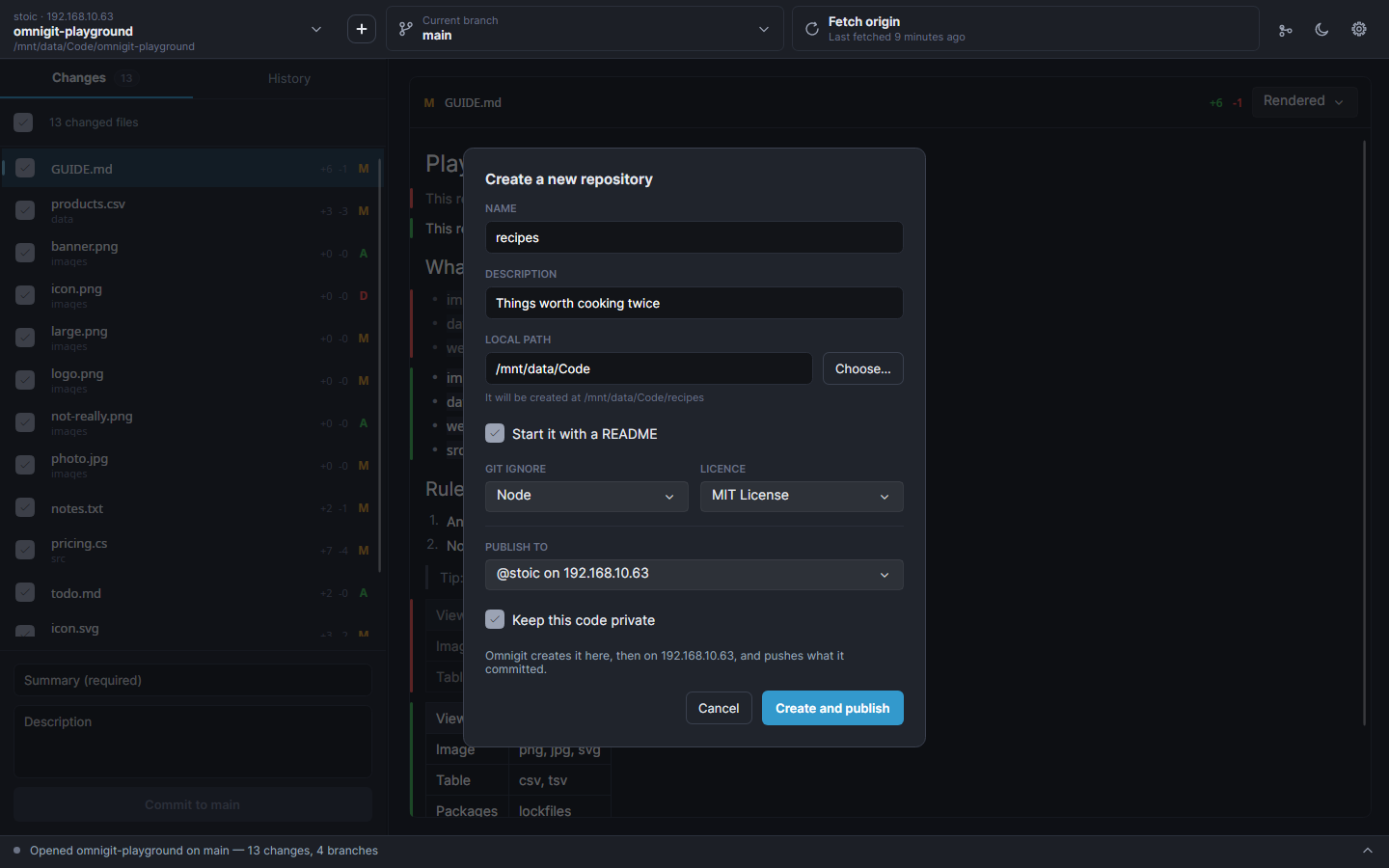Open settings gear icon

1359,29
